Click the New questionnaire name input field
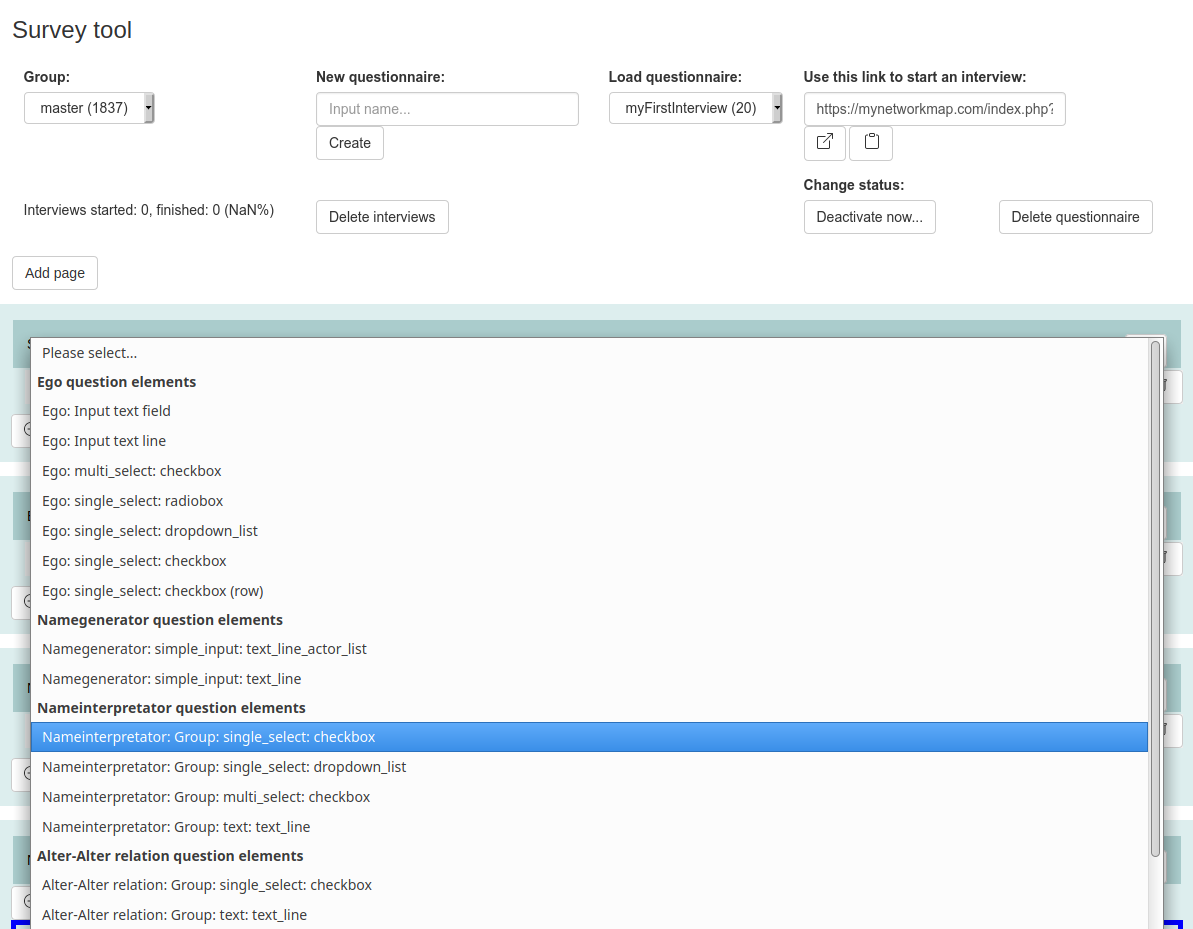This screenshot has height=929, width=1193. click(x=447, y=109)
